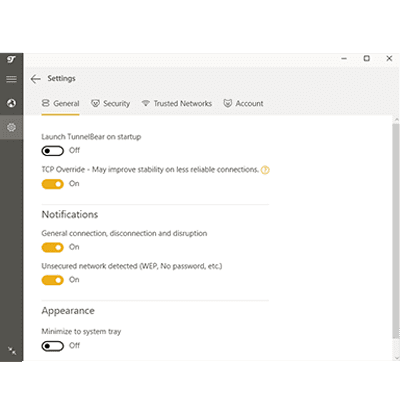This screenshot has height=416, width=400.
Task: Go back using the Settings arrow
Action: pos(36,79)
